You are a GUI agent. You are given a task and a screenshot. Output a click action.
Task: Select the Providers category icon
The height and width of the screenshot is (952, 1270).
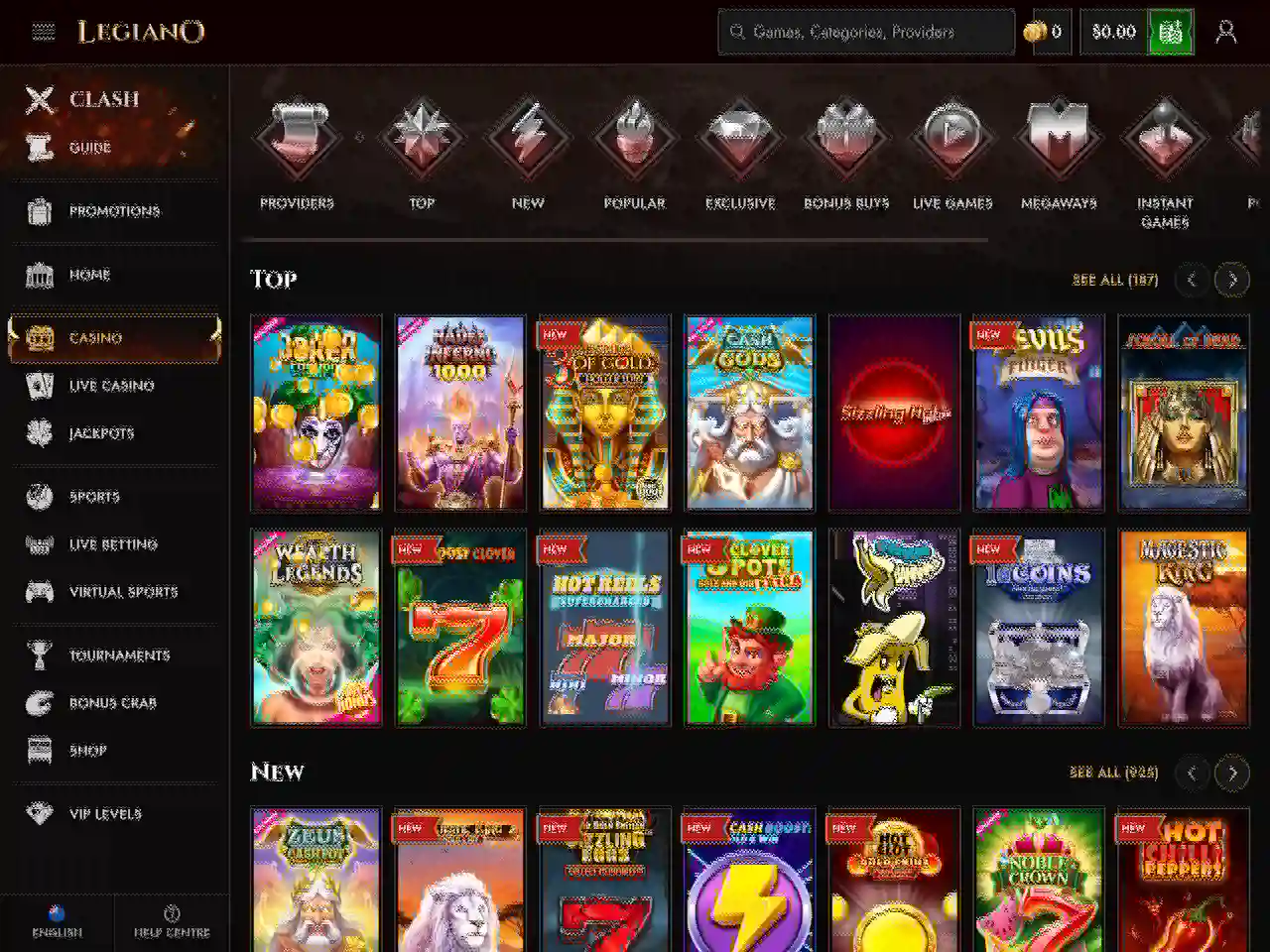pos(297,137)
